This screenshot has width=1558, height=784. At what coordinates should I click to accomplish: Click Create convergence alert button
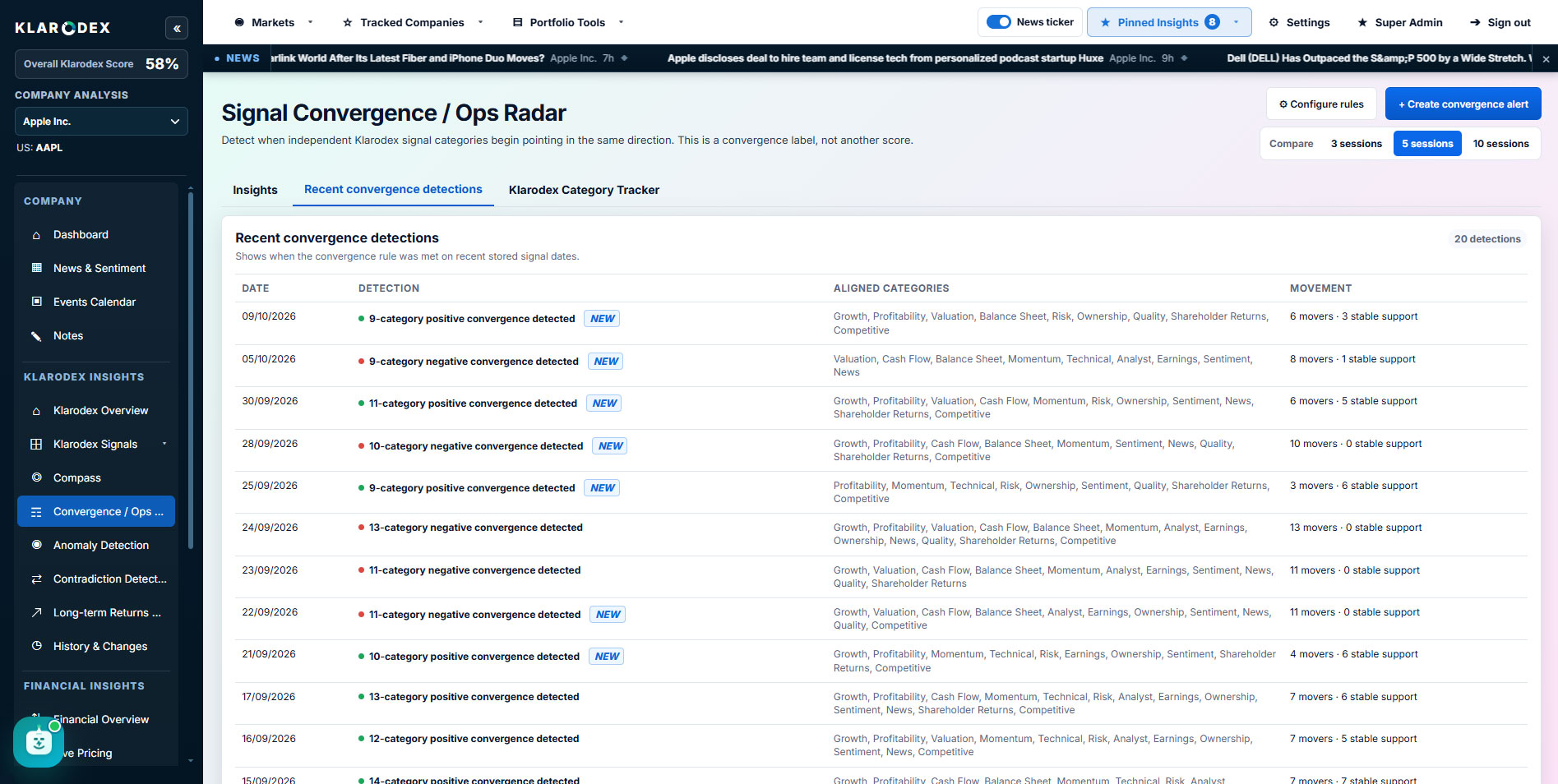pyautogui.click(x=1463, y=104)
